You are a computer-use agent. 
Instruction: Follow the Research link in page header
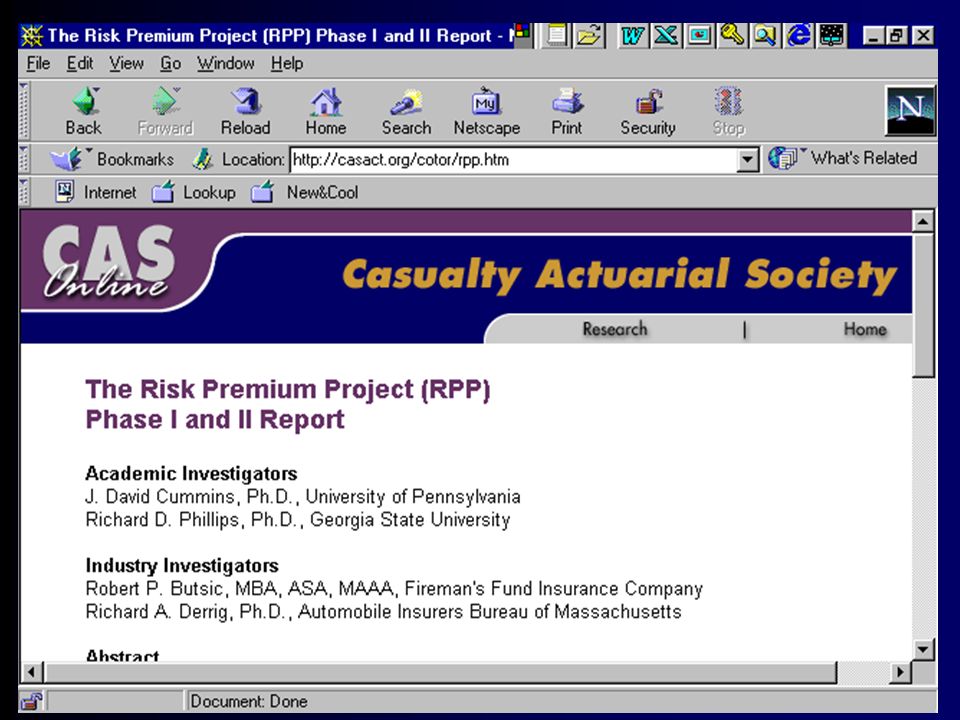[x=615, y=329]
